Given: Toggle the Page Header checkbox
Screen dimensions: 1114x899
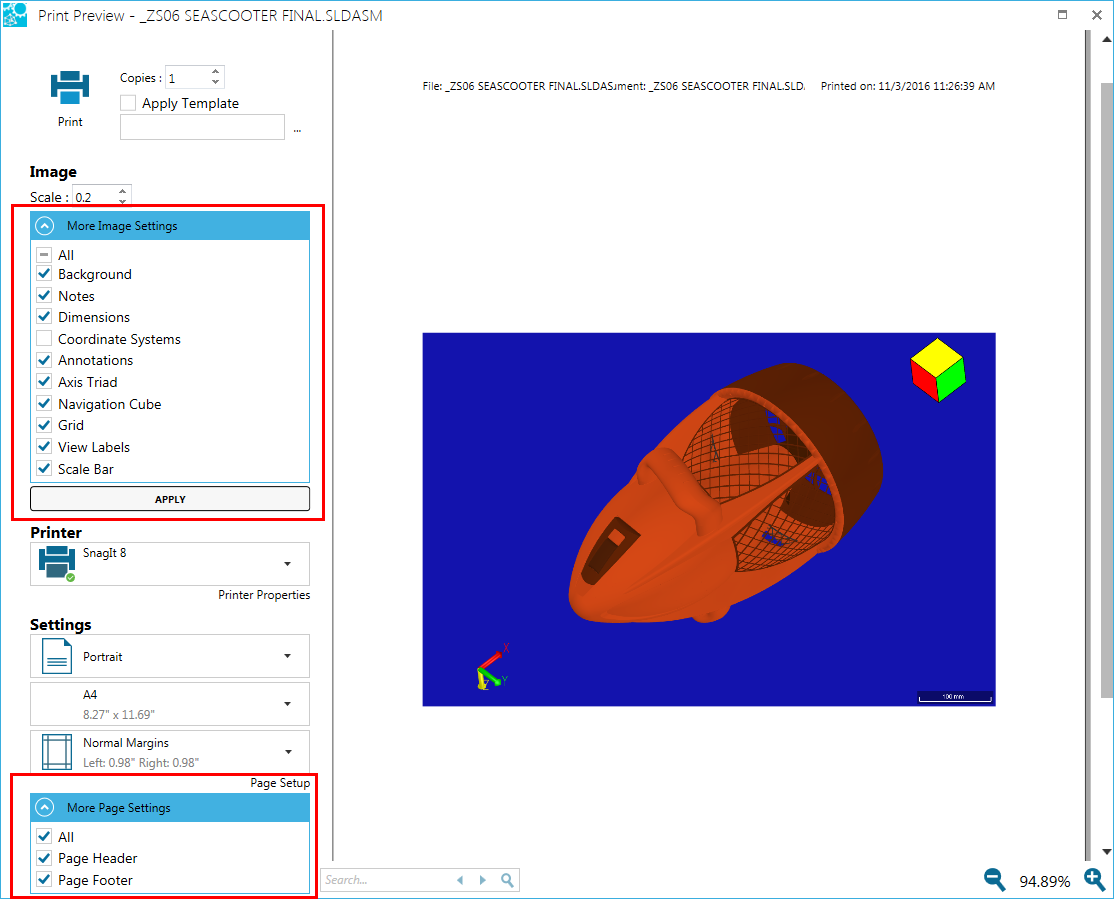Looking at the screenshot, I should point(44,858).
